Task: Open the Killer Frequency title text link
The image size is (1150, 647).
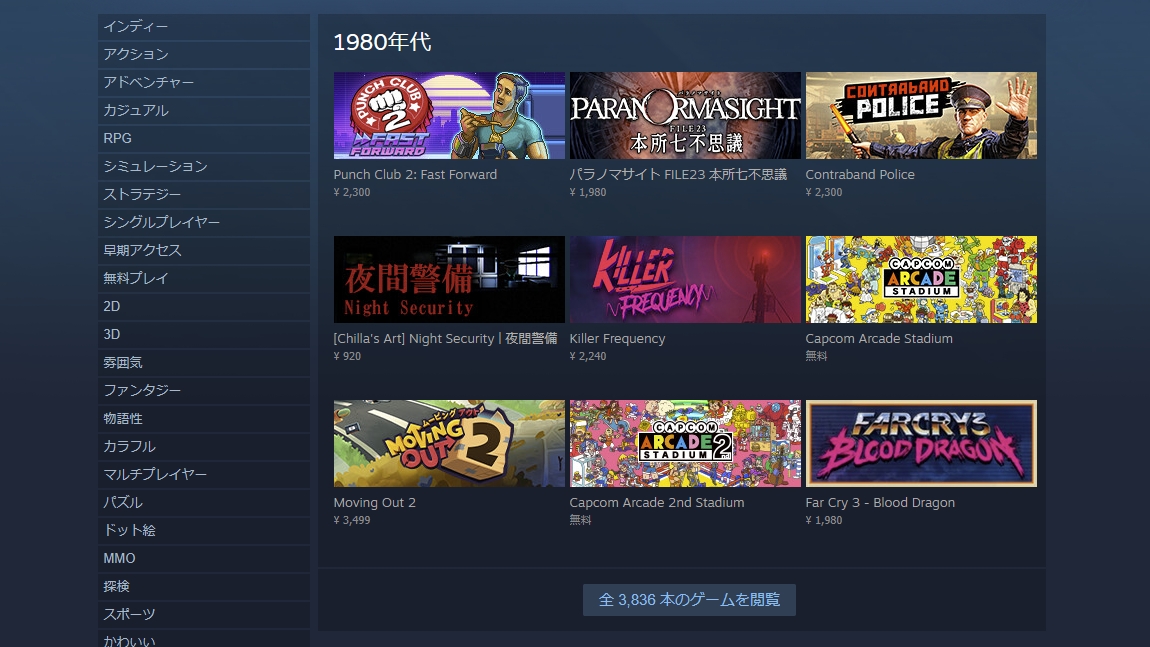Action: coord(617,338)
